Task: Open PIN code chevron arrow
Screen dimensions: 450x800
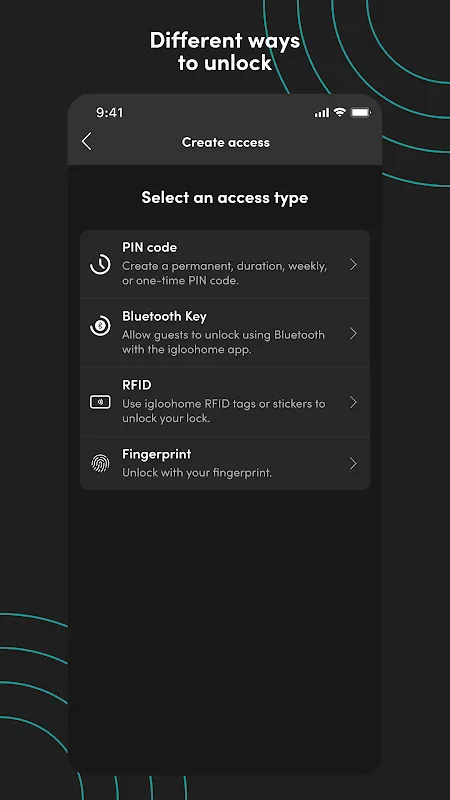Action: tap(353, 264)
